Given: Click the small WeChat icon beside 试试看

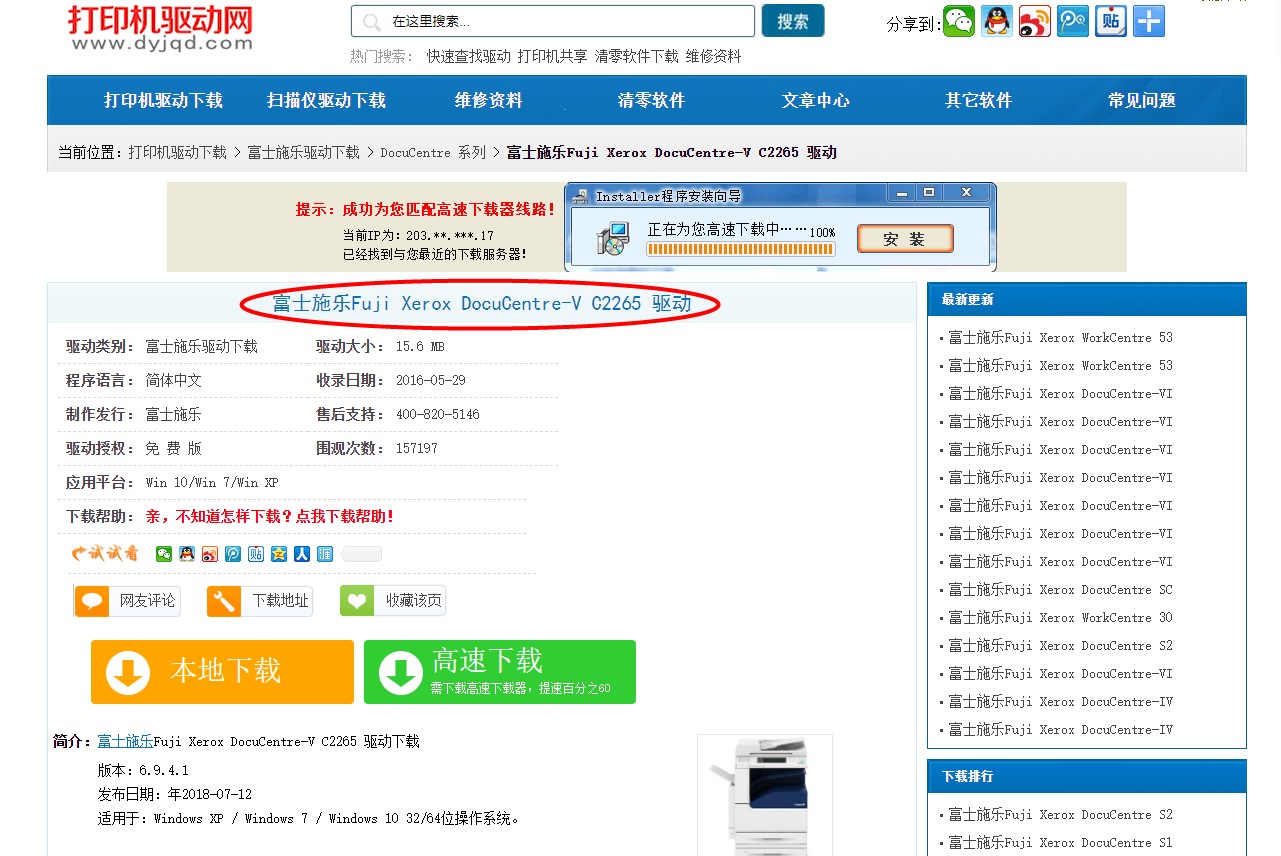Looking at the screenshot, I should [164, 554].
